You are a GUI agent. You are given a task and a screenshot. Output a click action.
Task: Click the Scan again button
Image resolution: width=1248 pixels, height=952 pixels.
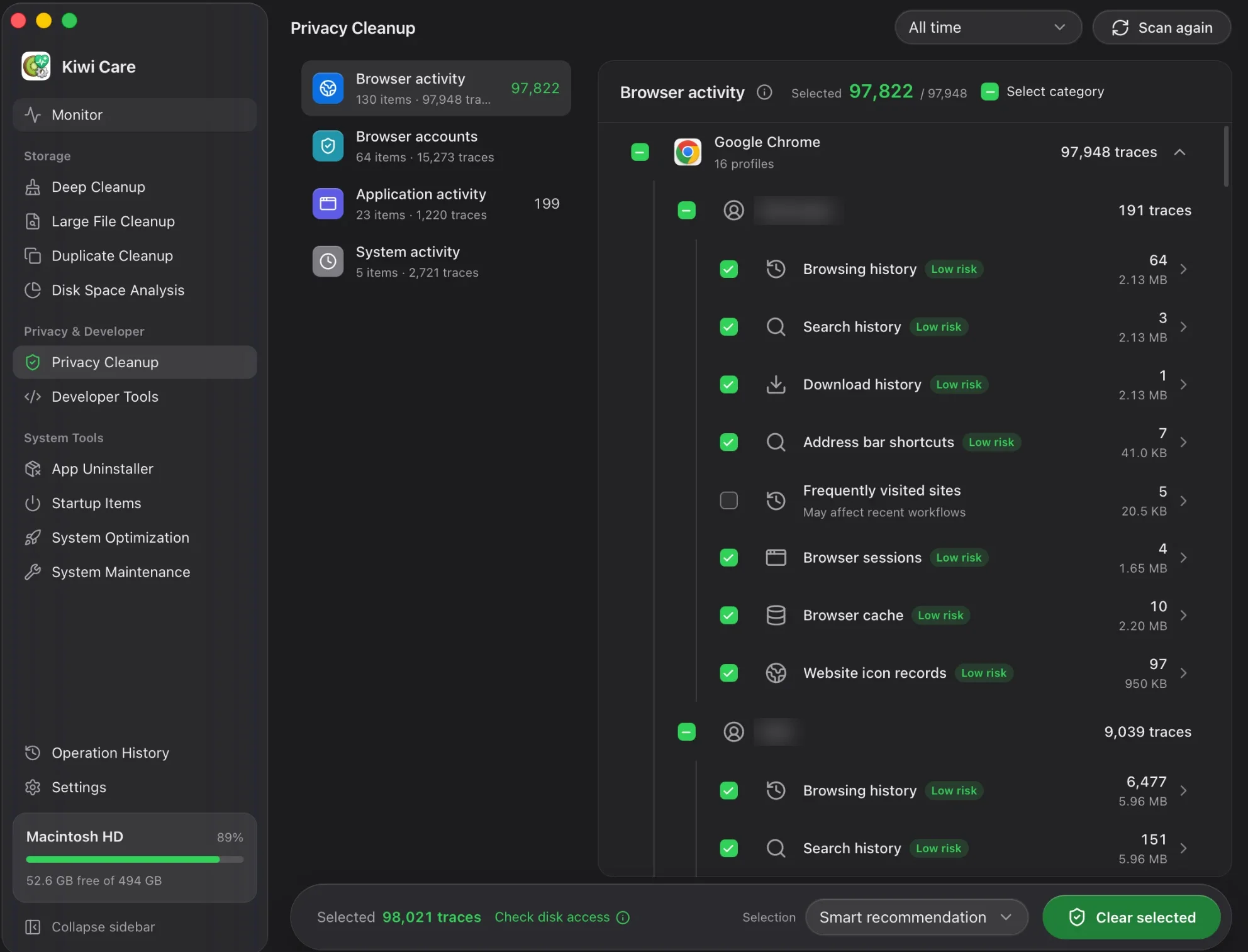[1162, 28]
